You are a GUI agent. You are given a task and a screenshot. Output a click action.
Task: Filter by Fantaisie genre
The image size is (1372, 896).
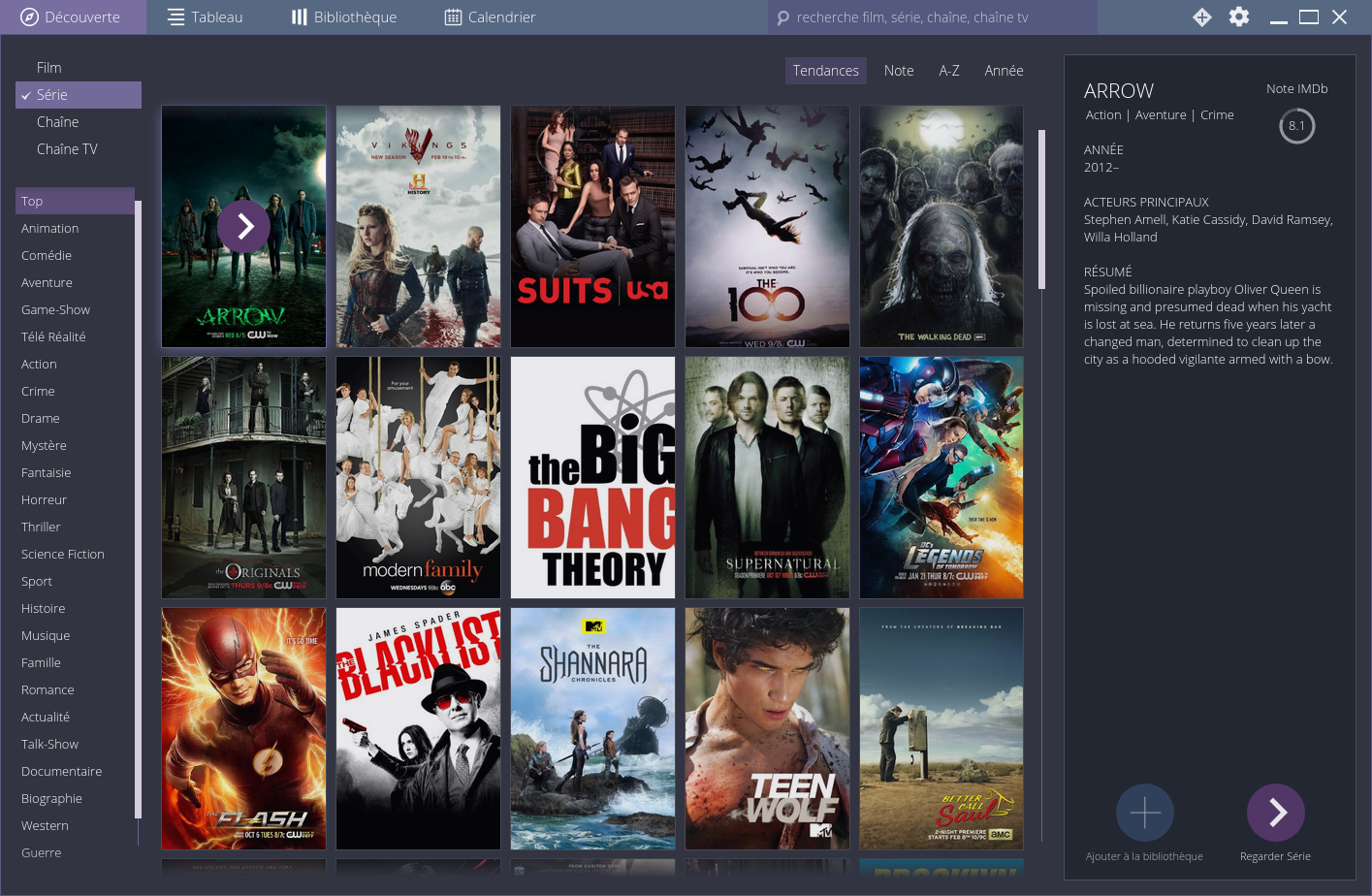[75, 473]
